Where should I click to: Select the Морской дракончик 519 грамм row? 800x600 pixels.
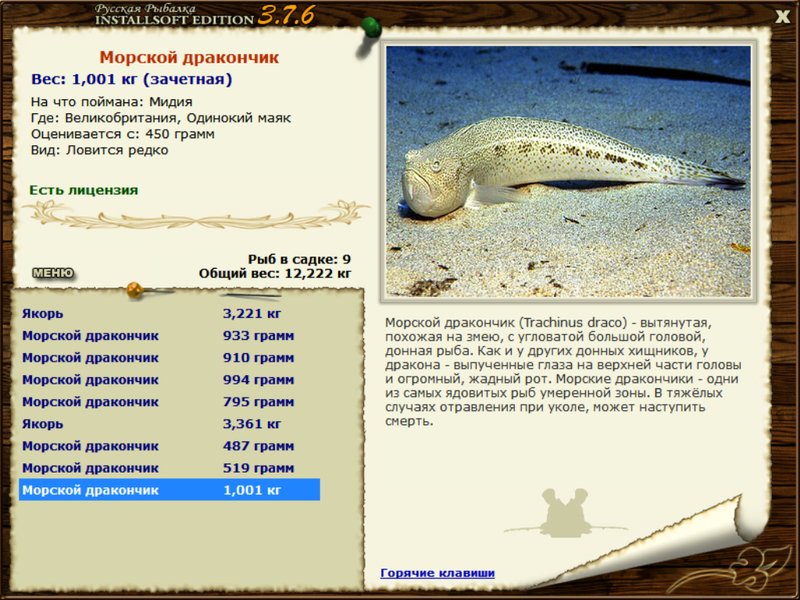pos(169,468)
